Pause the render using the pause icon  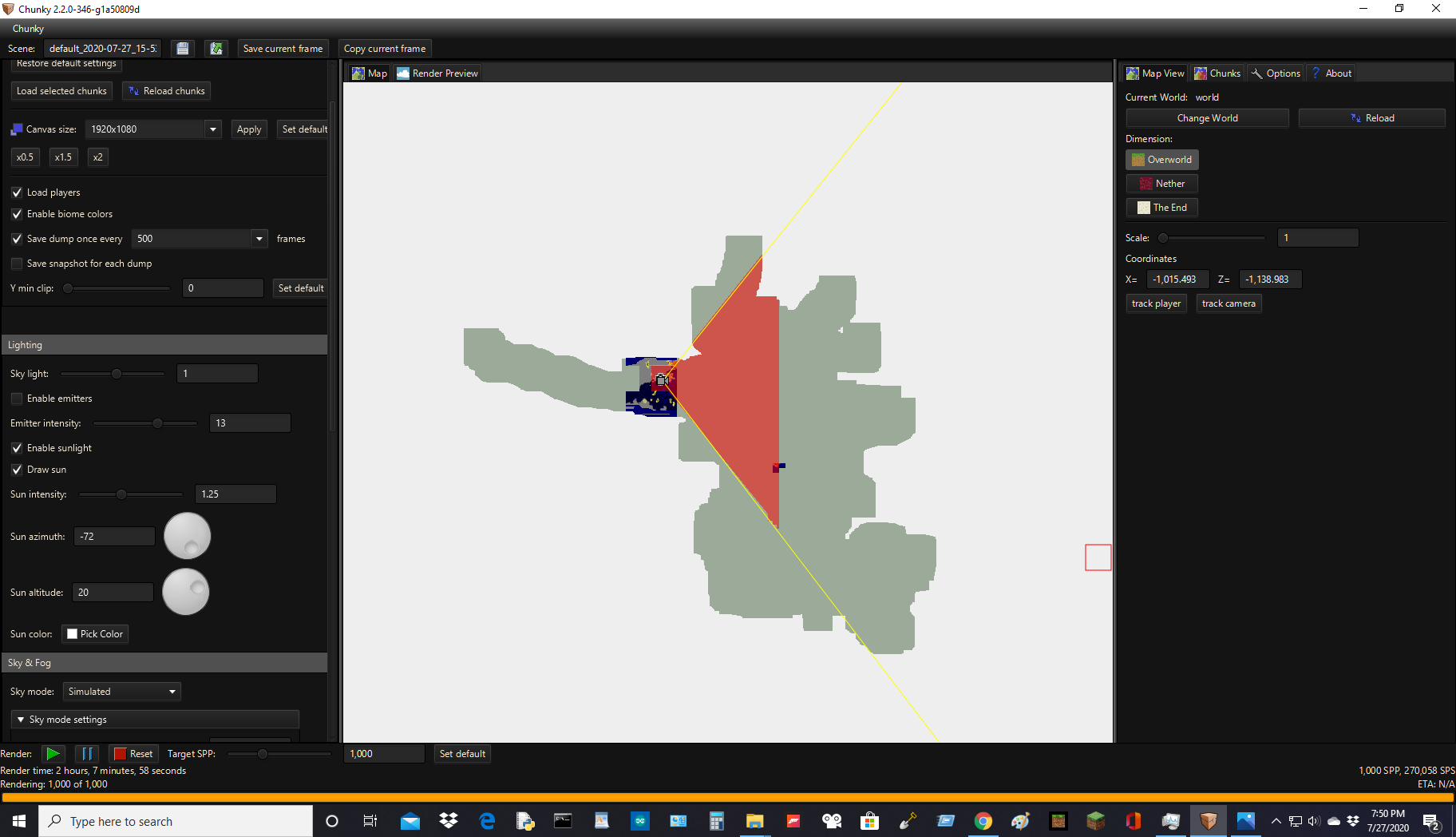(x=88, y=753)
